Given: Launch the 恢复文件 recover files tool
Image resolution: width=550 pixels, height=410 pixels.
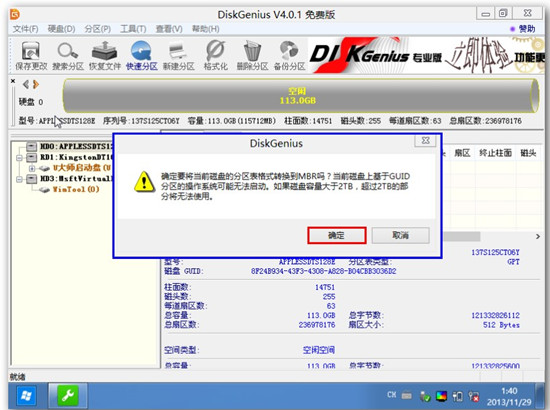Looking at the screenshot, I should (x=105, y=55).
